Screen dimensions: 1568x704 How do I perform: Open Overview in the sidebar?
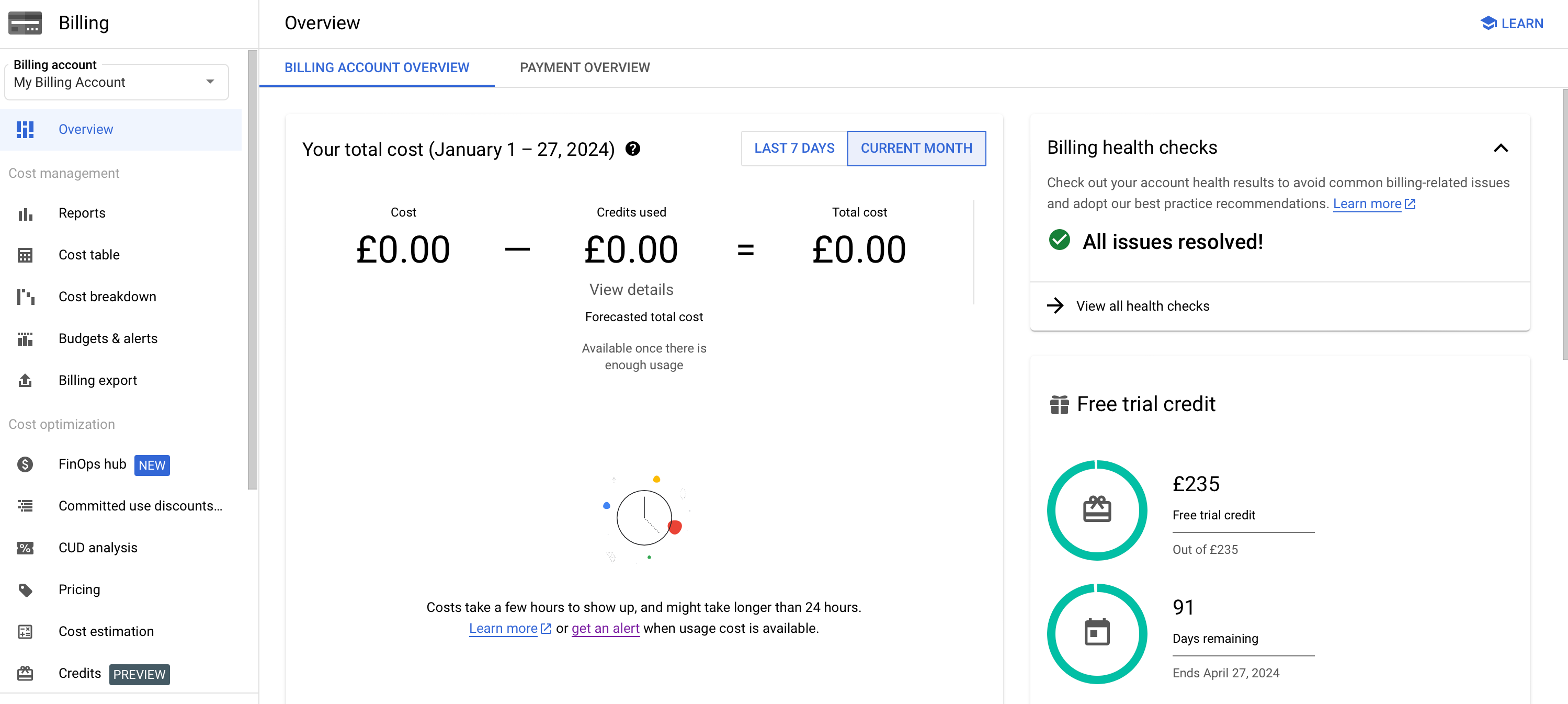pyautogui.click(x=120, y=130)
